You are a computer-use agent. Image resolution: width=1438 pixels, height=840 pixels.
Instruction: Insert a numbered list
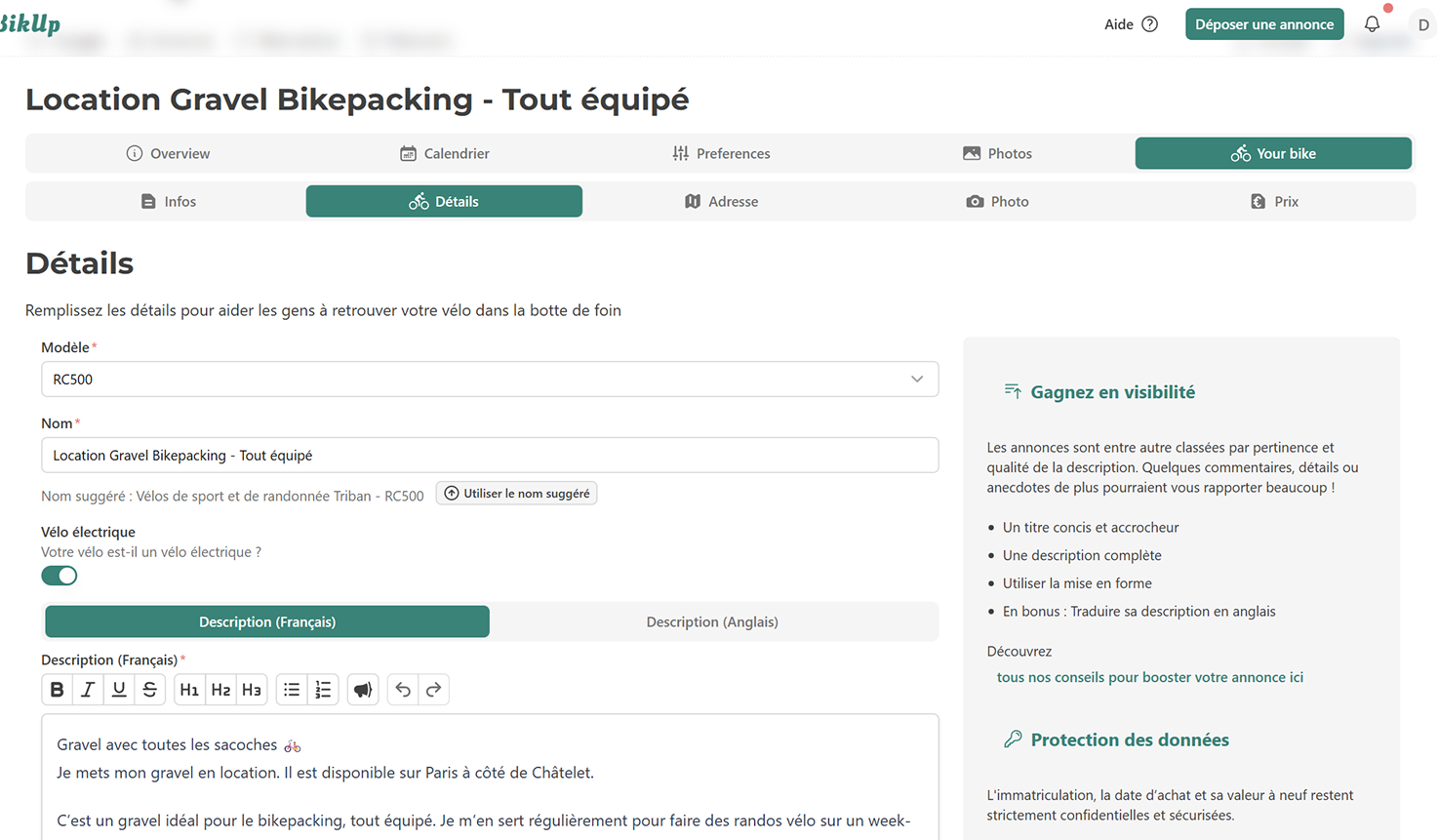coord(322,689)
